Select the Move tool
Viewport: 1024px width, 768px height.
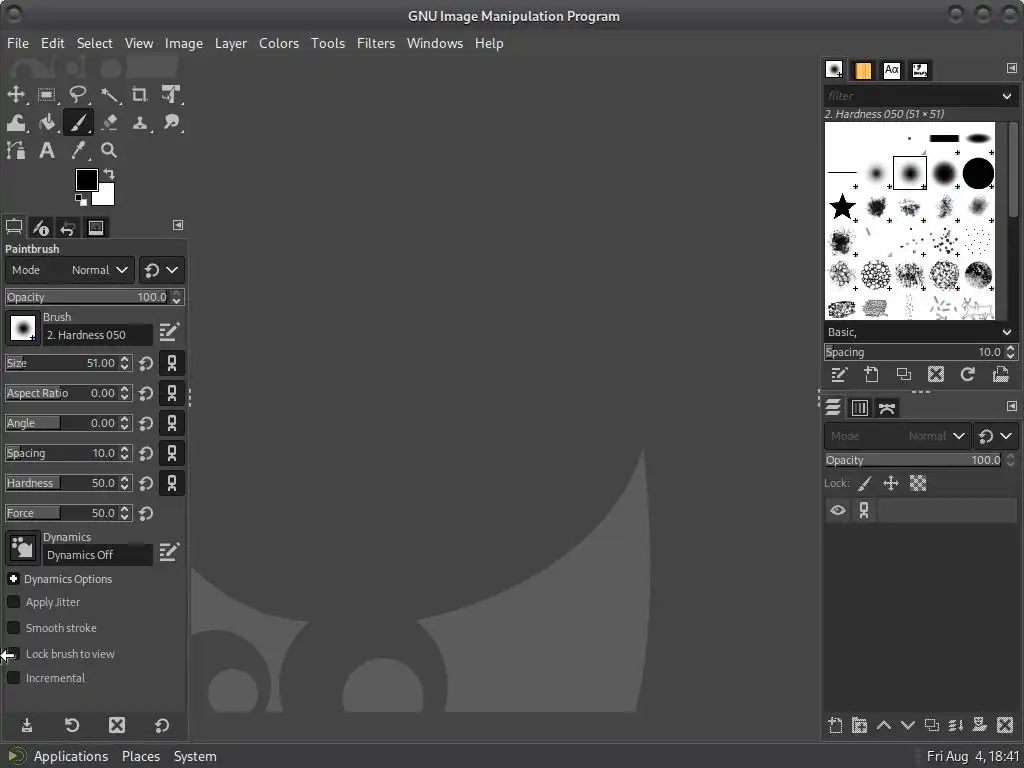[16, 94]
